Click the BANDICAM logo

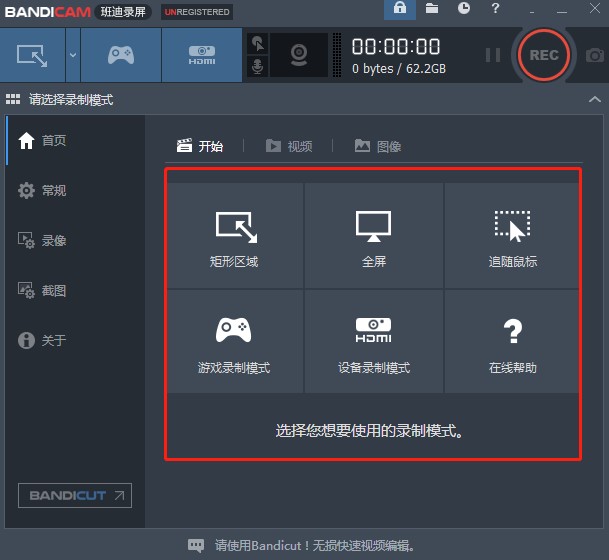[48, 12]
